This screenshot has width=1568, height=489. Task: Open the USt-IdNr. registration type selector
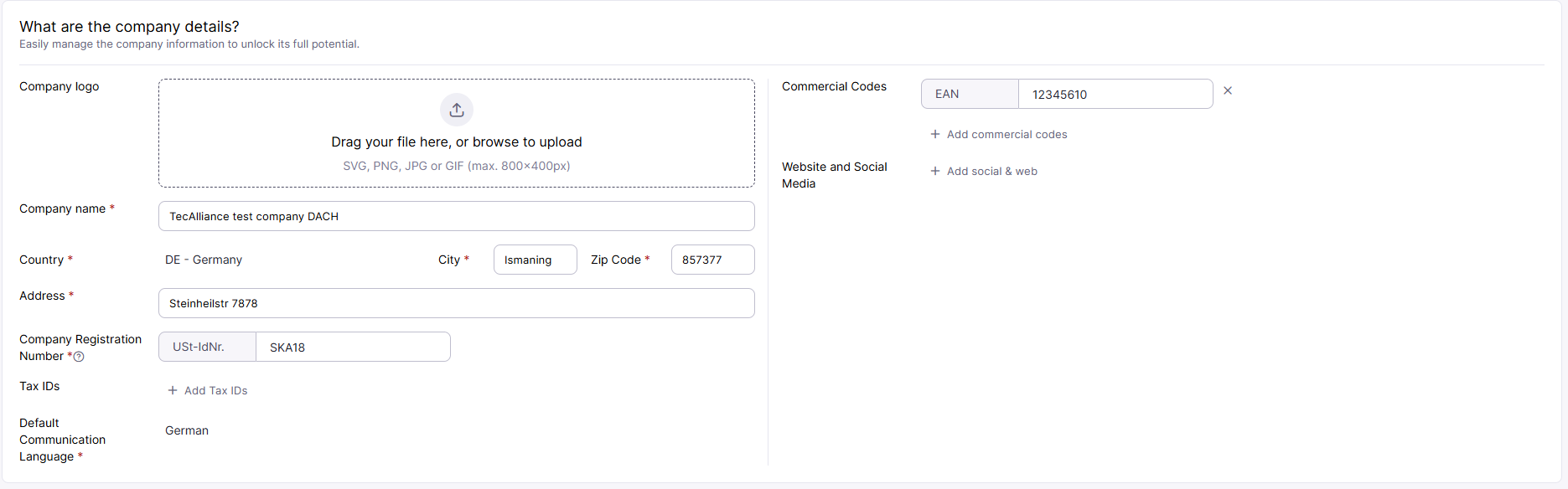tap(207, 347)
